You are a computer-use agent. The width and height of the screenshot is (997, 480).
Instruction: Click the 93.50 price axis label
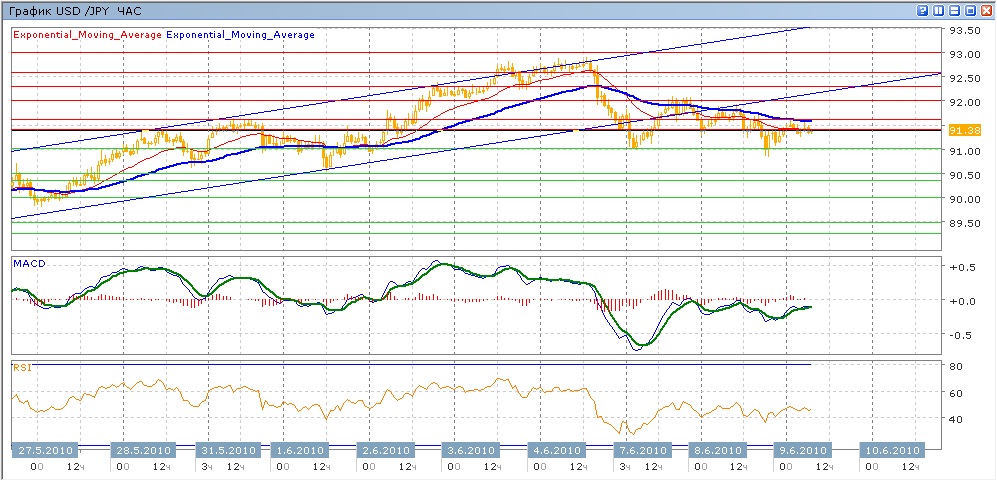964,30
